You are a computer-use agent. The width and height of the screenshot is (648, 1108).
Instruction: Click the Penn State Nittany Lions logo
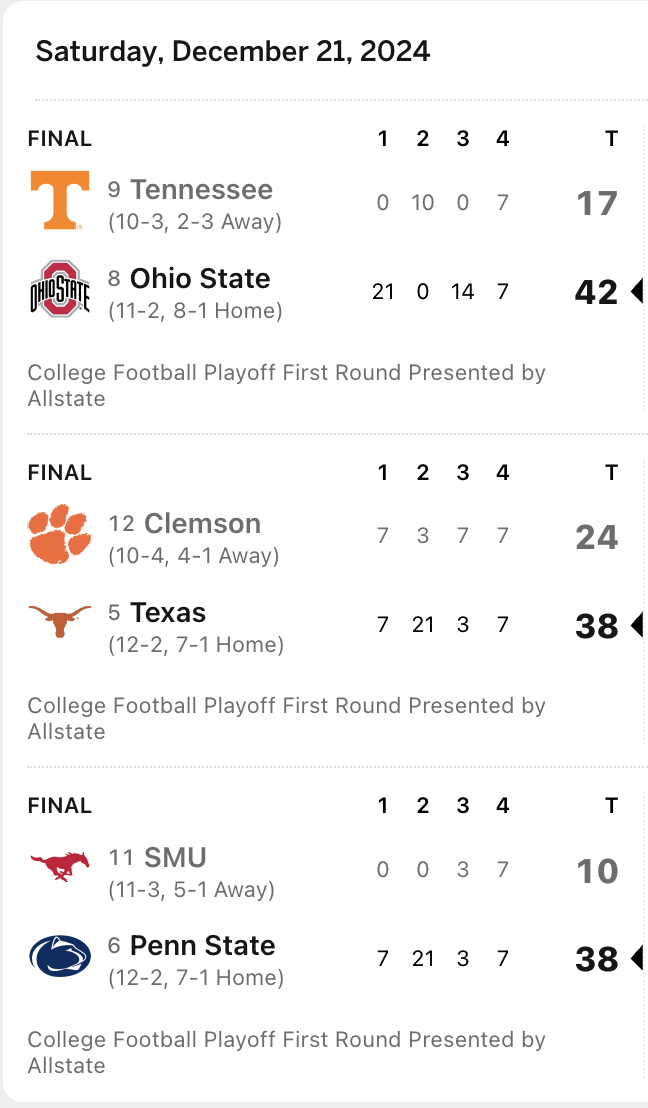(59, 956)
